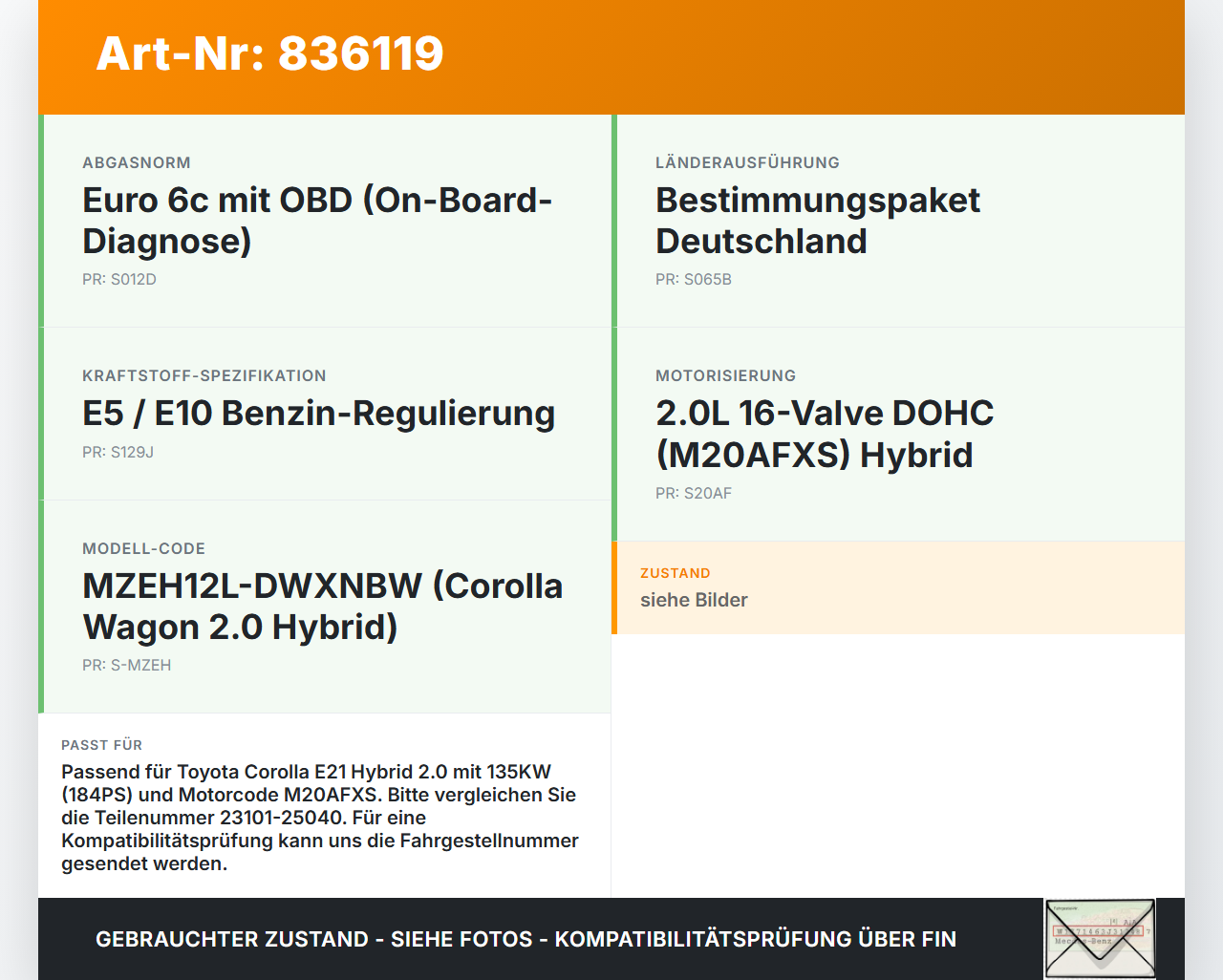Click the PR: S065B code
The width and height of the screenshot is (1223, 980).
click(694, 280)
